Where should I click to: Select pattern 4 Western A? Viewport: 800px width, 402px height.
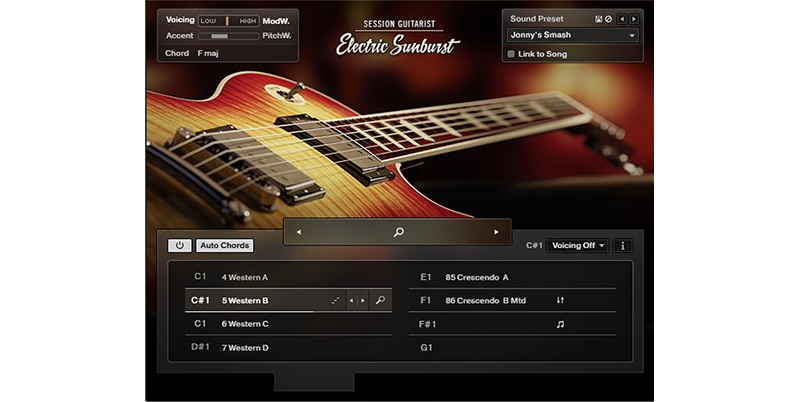click(x=288, y=277)
